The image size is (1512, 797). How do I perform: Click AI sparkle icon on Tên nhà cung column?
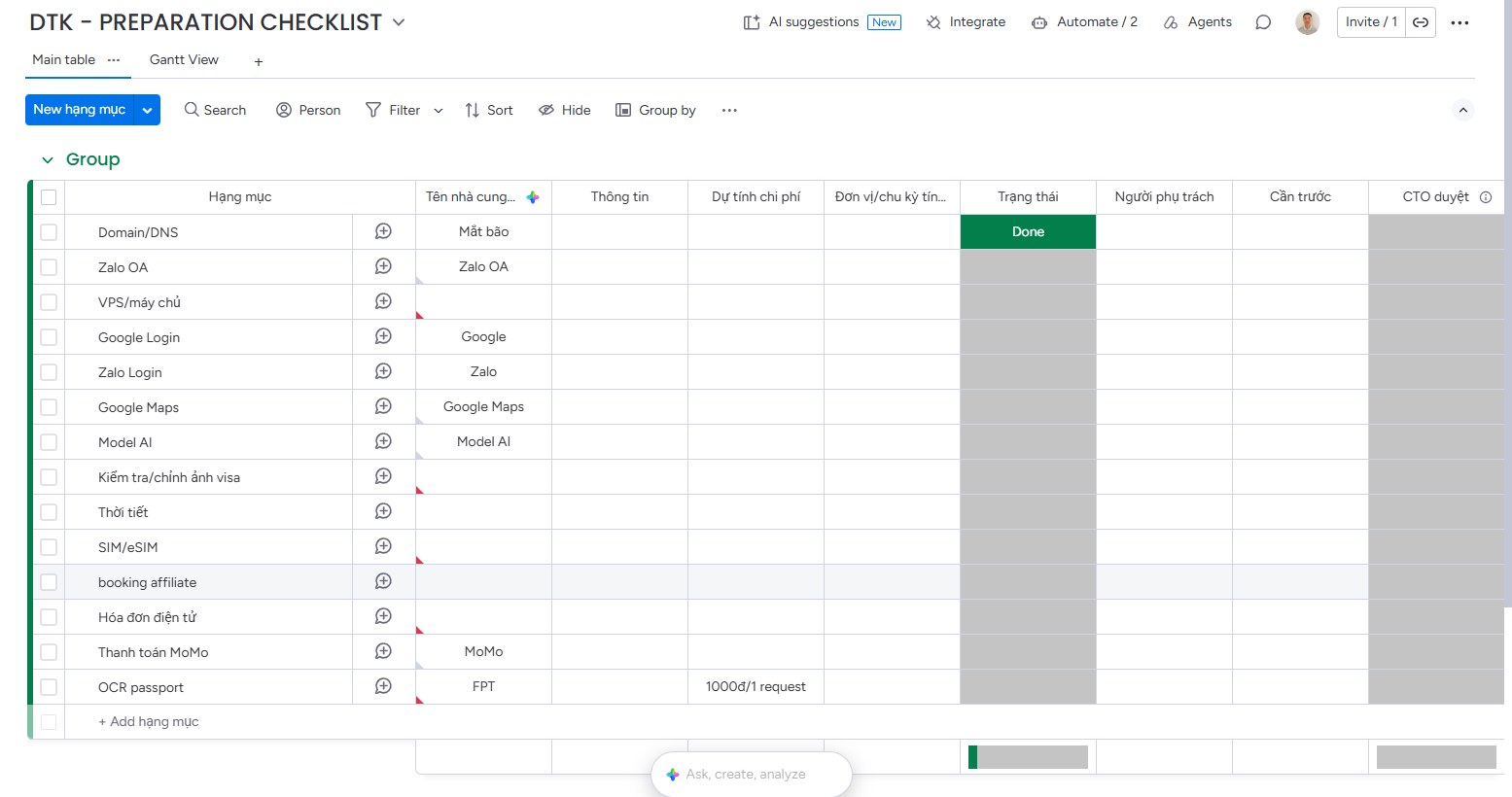(533, 197)
